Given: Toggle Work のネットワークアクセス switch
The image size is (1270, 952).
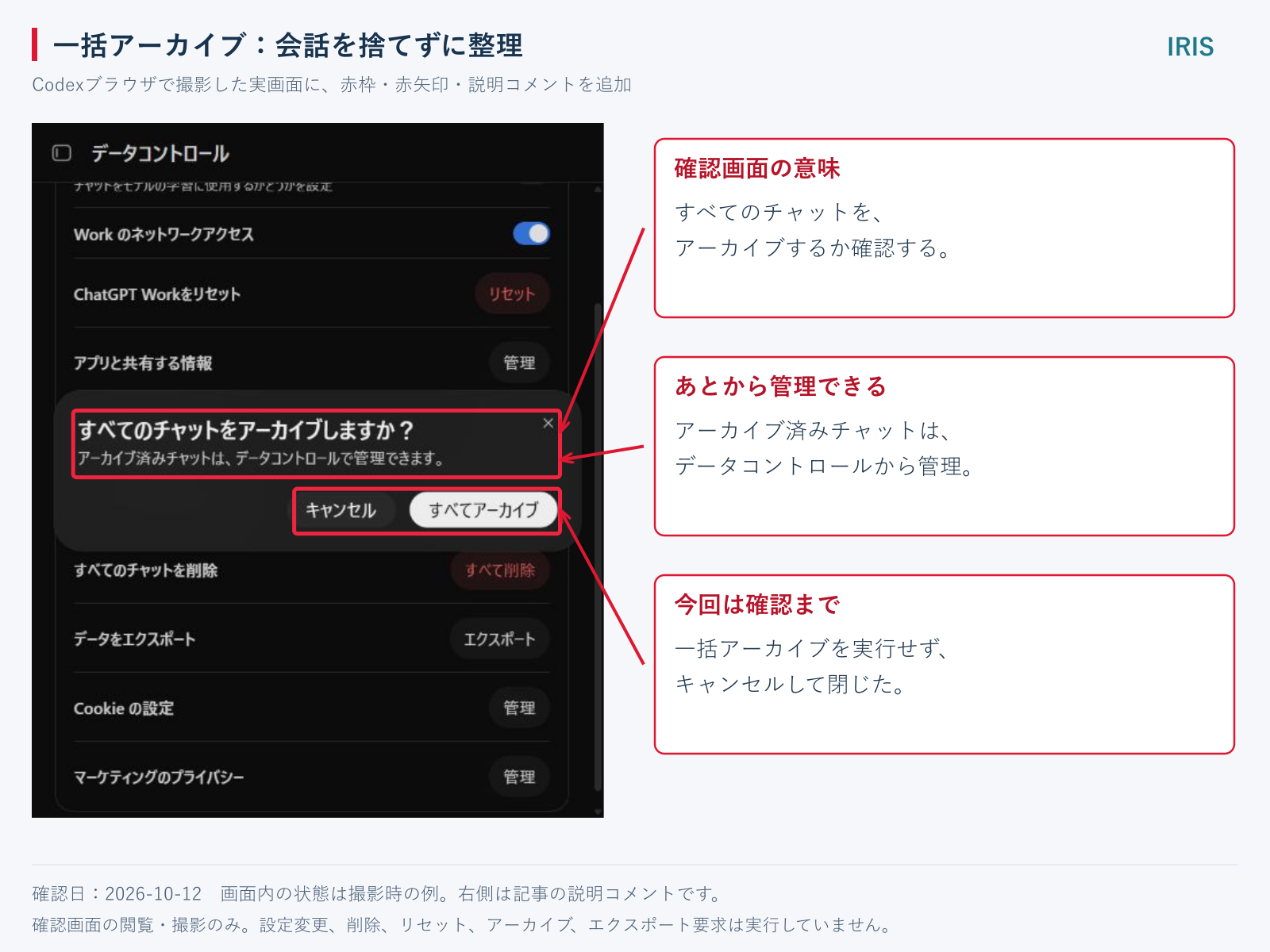Looking at the screenshot, I should tap(531, 233).
